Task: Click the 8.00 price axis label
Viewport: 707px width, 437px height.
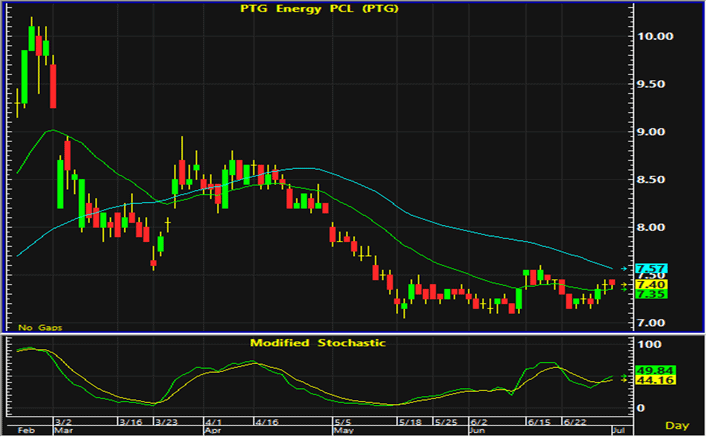Action: (x=651, y=228)
